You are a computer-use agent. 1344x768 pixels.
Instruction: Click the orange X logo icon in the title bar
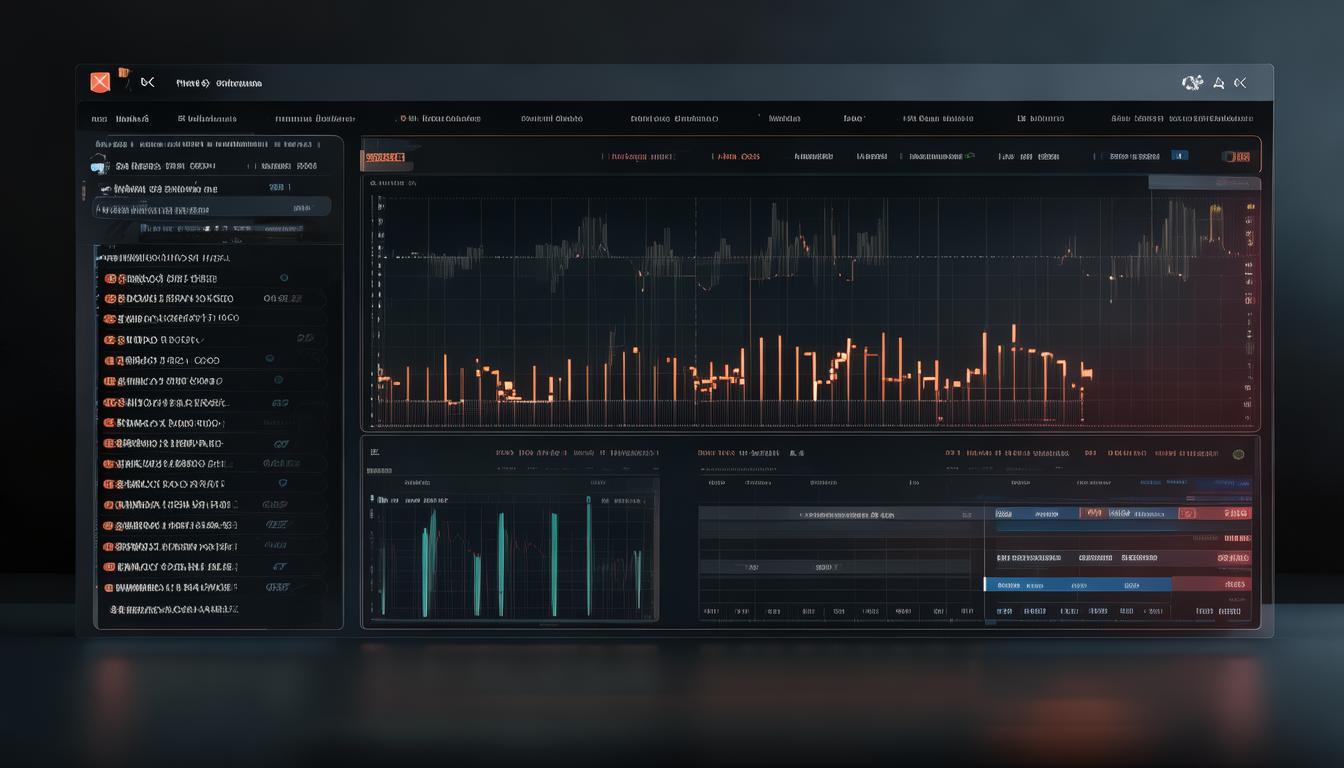[100, 83]
